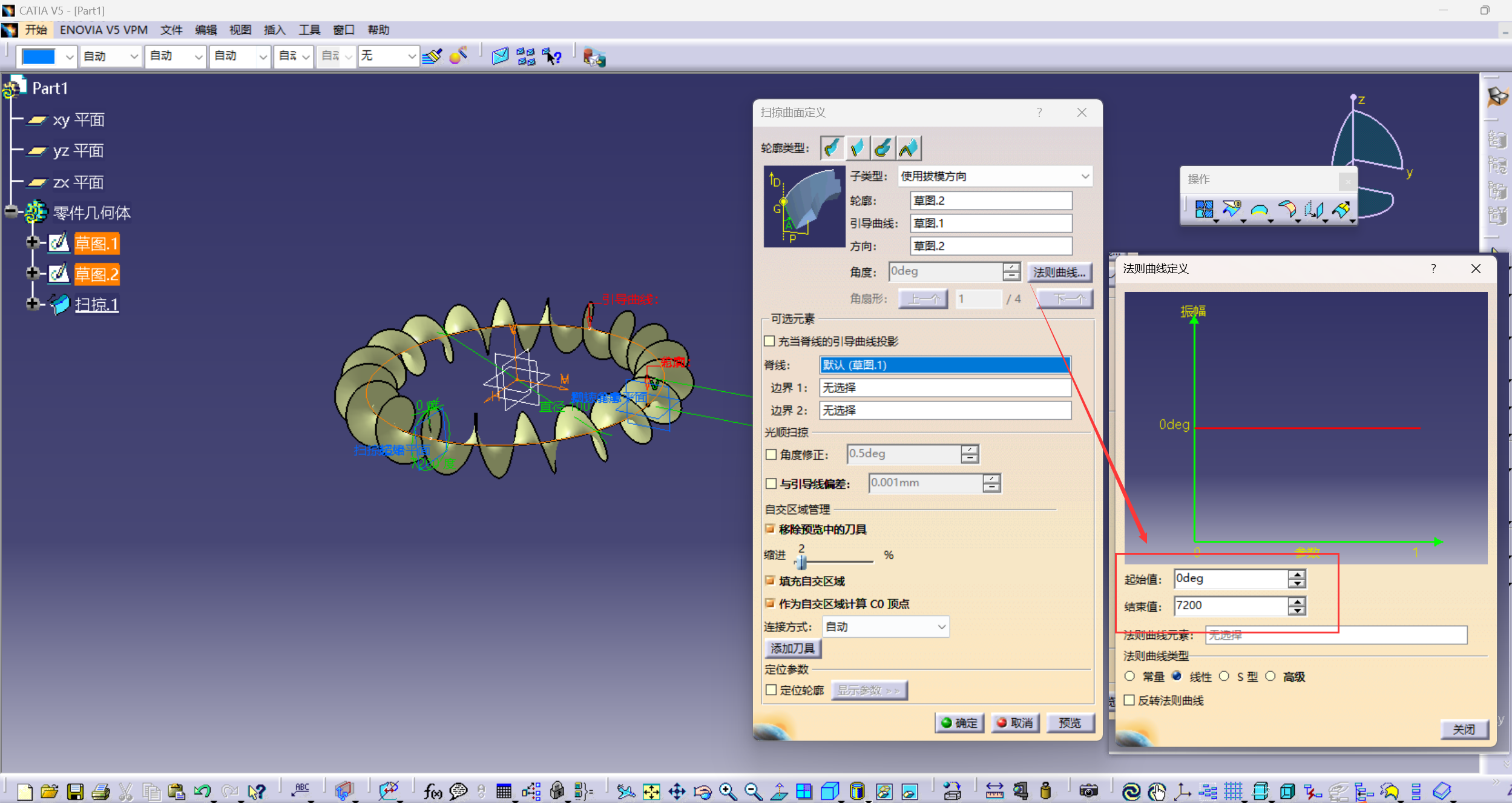Click the Capture camera icon

pyautogui.click(x=1088, y=791)
